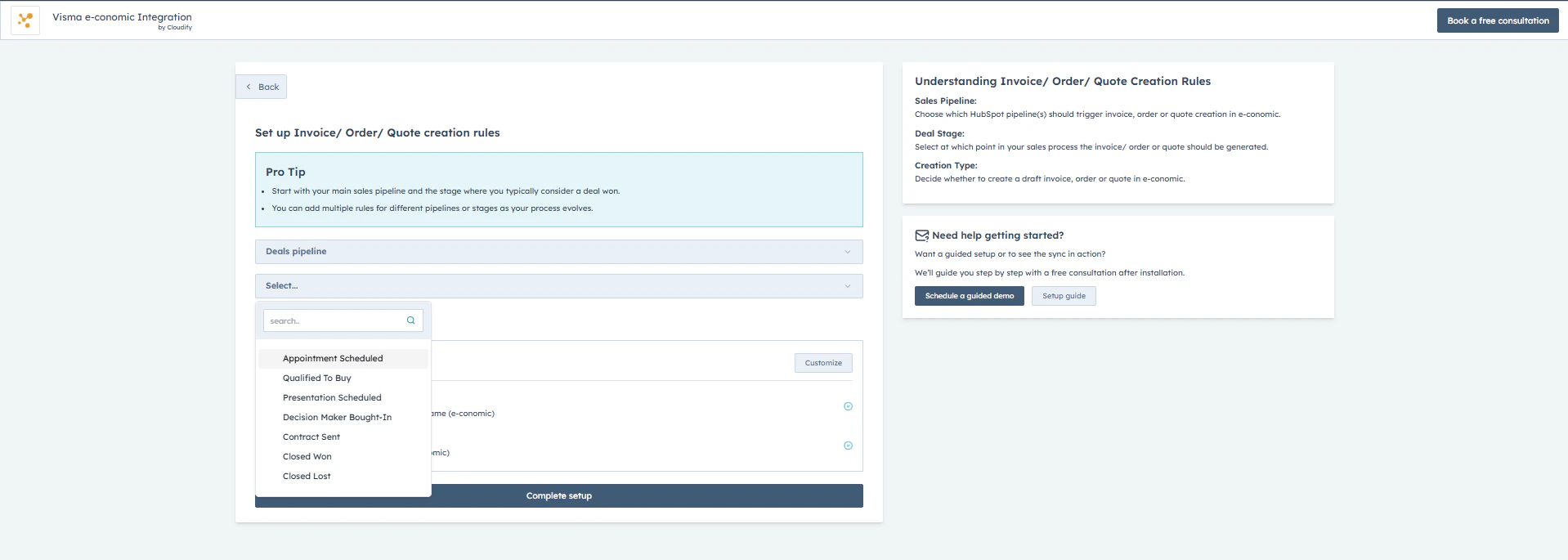The width and height of the screenshot is (1568, 560).
Task: Click Complete setup button
Action: pyautogui.click(x=559, y=496)
